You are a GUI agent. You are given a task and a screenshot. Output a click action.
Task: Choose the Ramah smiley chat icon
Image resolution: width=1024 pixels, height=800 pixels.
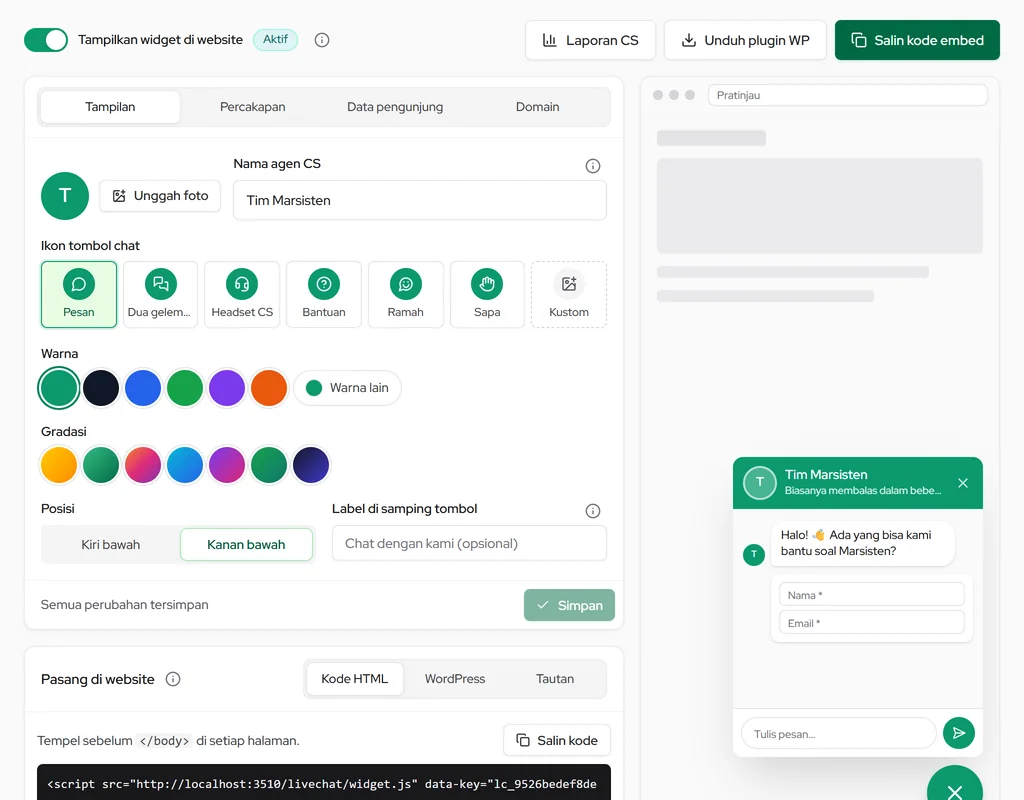406,295
